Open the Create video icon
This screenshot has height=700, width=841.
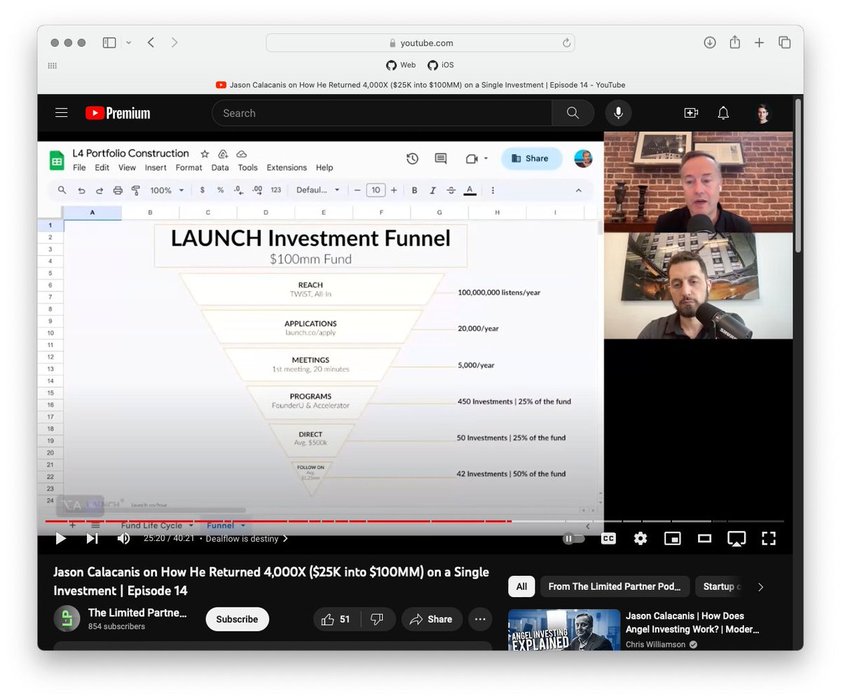pos(690,113)
